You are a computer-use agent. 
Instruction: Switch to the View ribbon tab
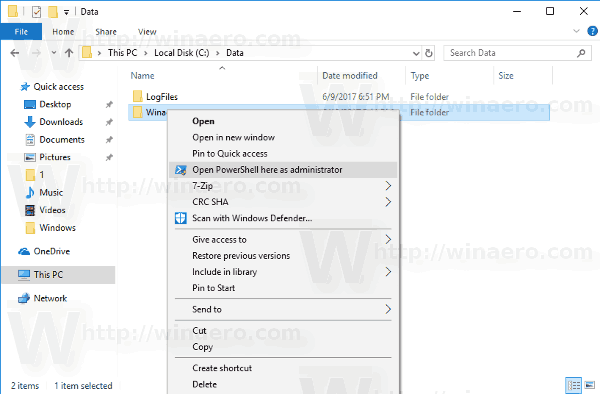click(x=147, y=32)
